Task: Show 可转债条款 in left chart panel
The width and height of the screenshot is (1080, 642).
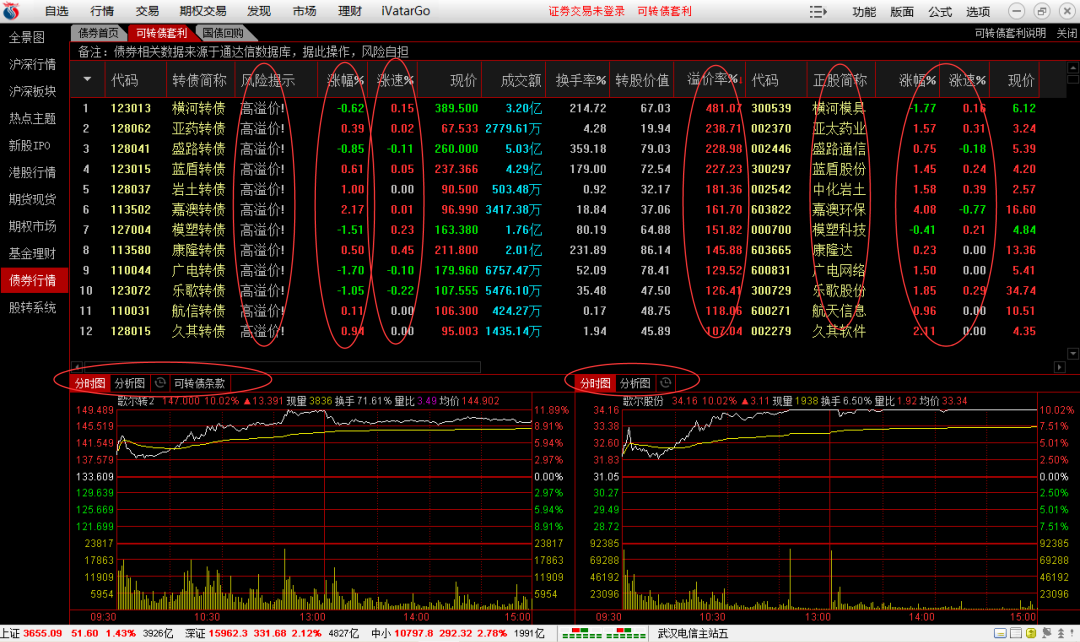Action: click(199, 383)
